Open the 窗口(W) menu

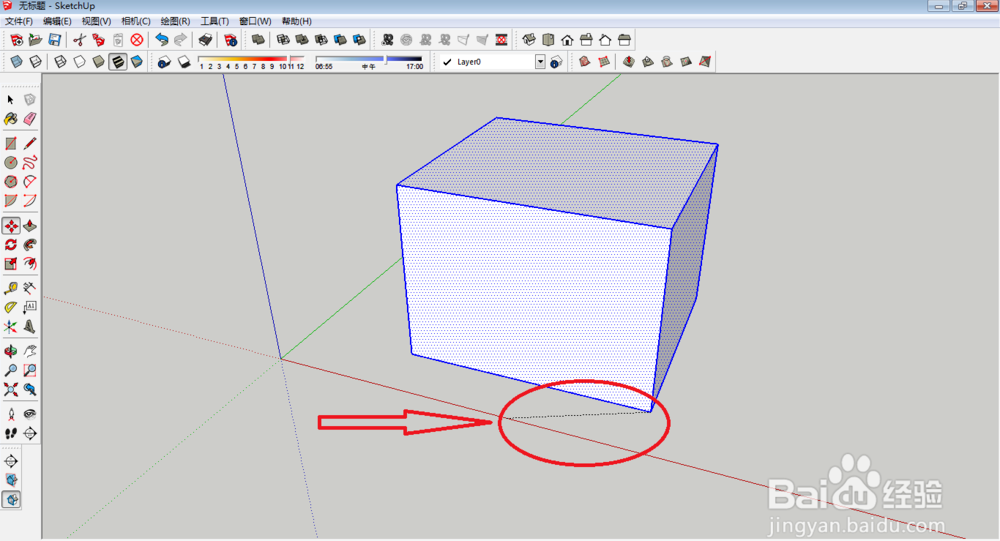coord(255,21)
